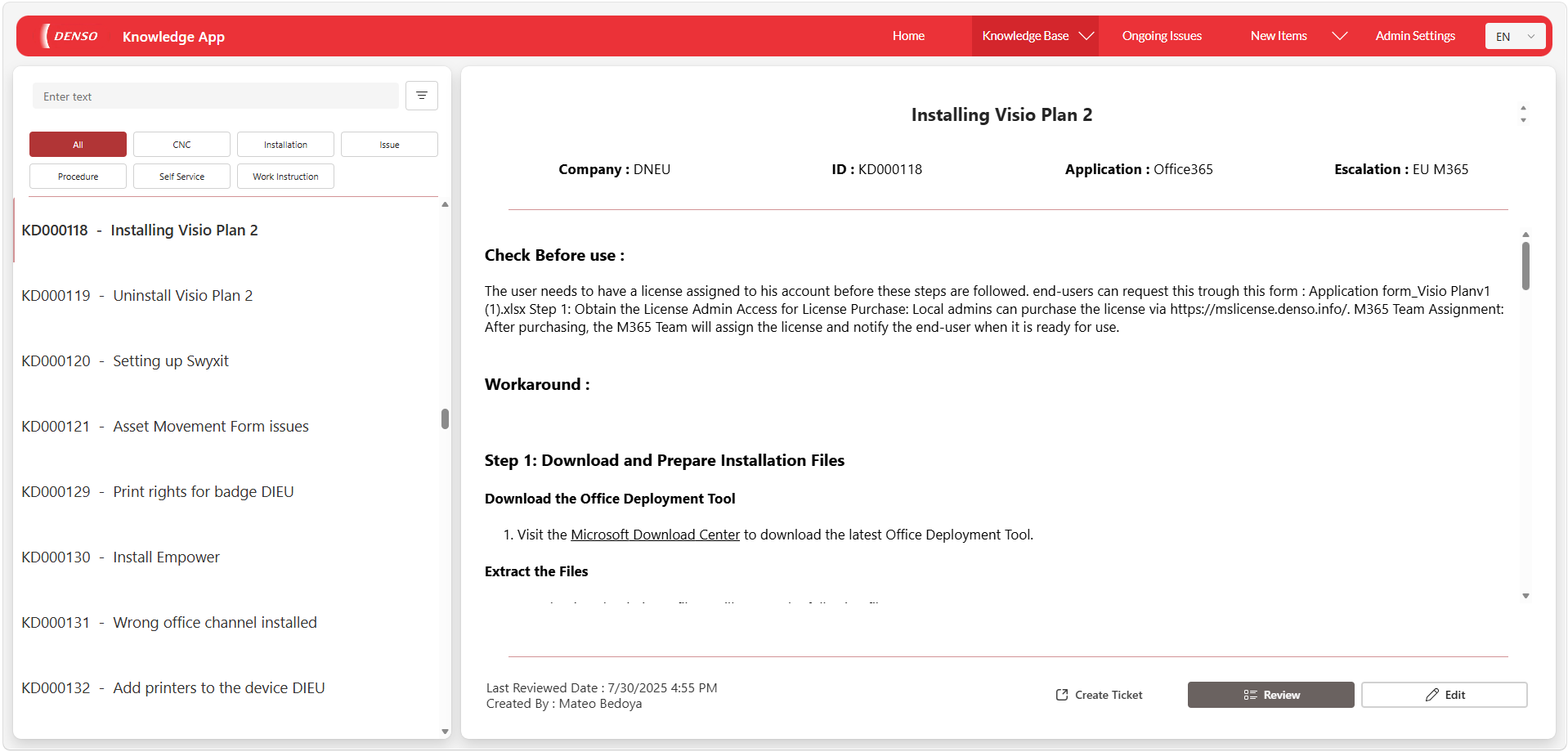
Task: Click the Edit button
Action: coord(1444,695)
